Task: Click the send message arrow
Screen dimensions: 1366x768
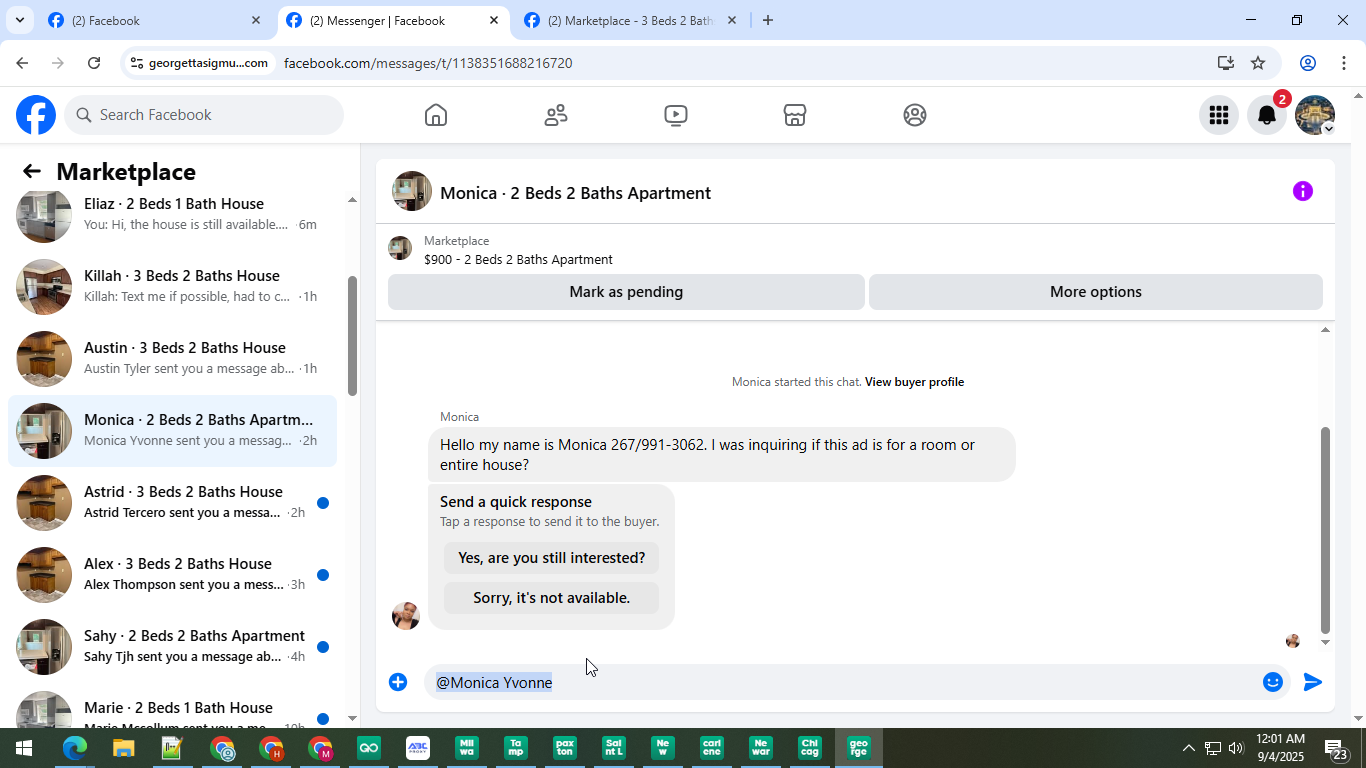Action: tap(1313, 682)
